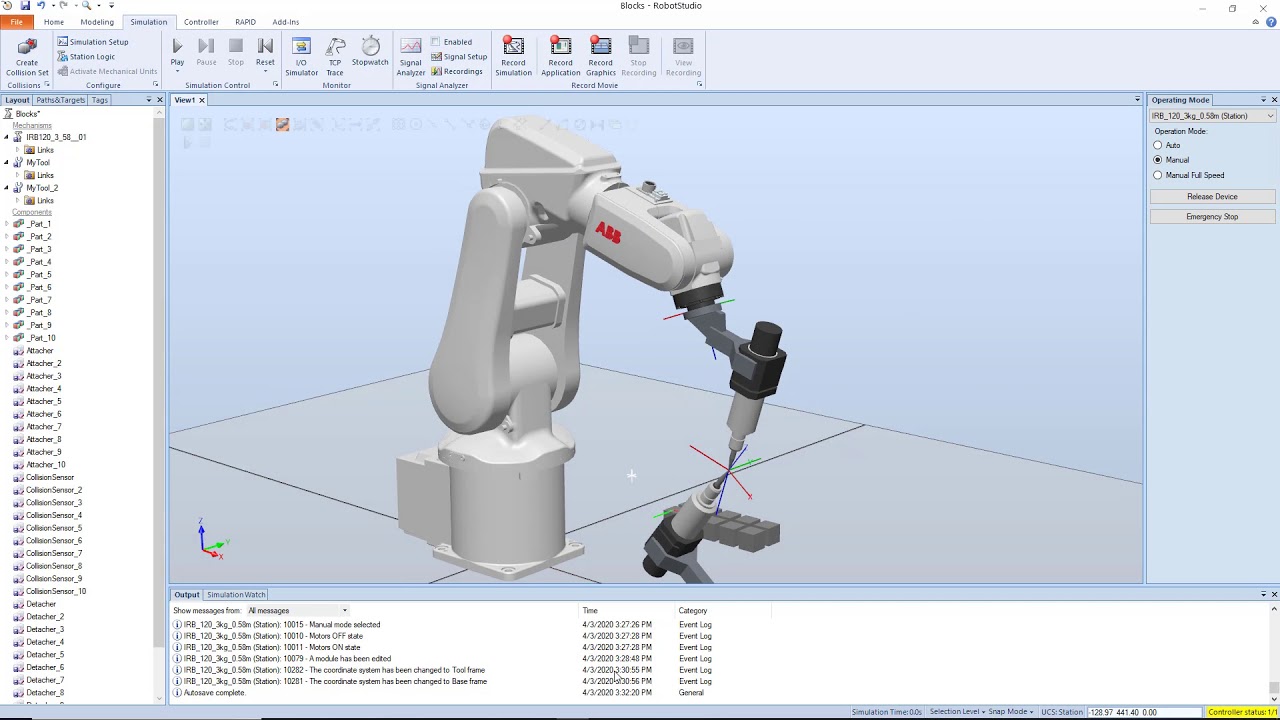This screenshot has width=1280, height=720.
Task: Switch to Add-Ins ribbon tab
Action: 286,22
